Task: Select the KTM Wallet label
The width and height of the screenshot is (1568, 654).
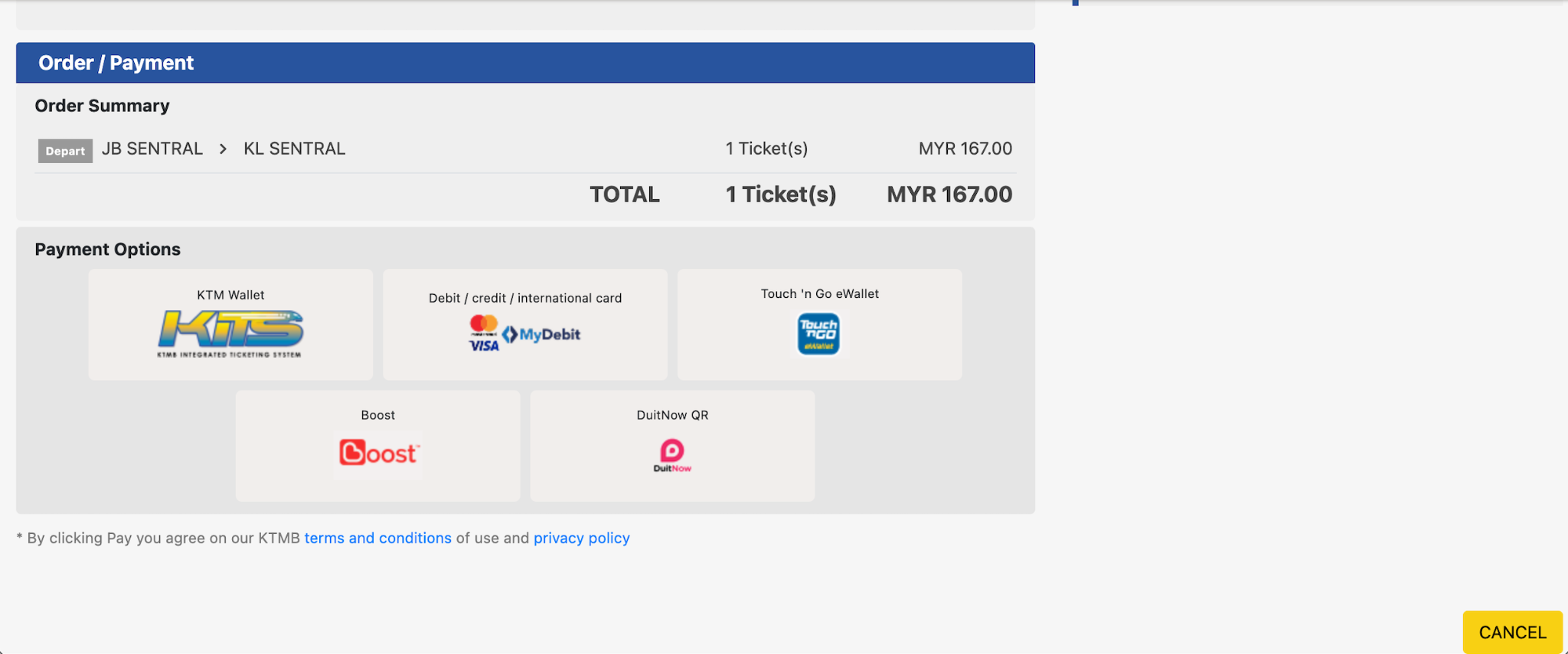Action: click(x=230, y=295)
